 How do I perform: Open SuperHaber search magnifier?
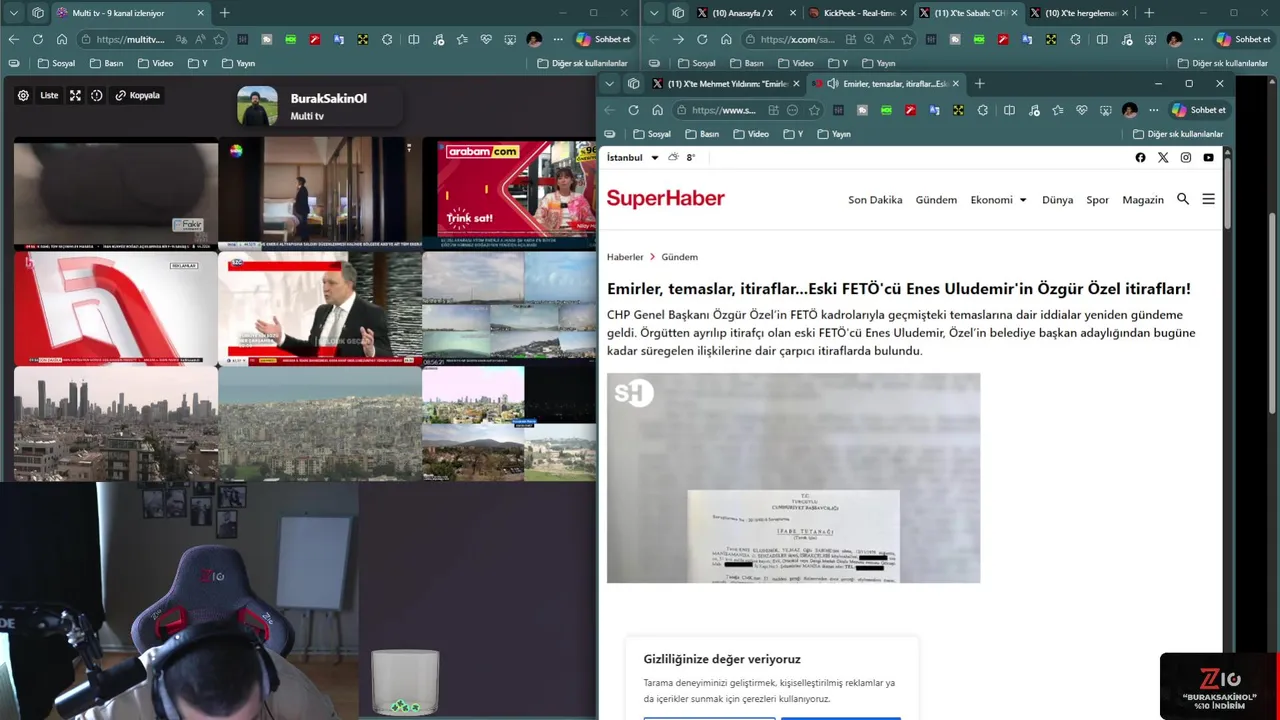1183,199
